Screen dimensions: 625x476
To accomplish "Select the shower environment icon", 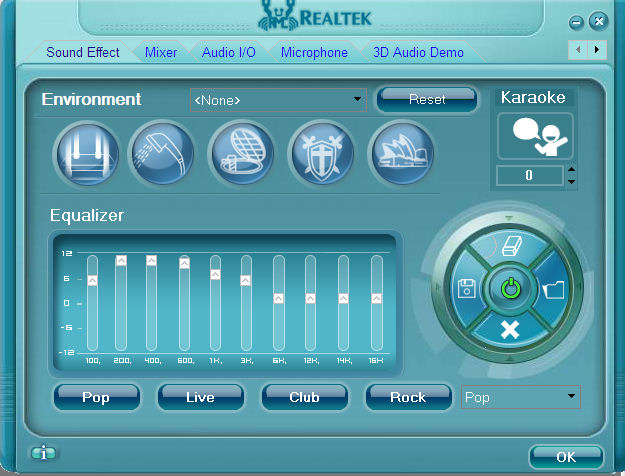I will coord(163,154).
